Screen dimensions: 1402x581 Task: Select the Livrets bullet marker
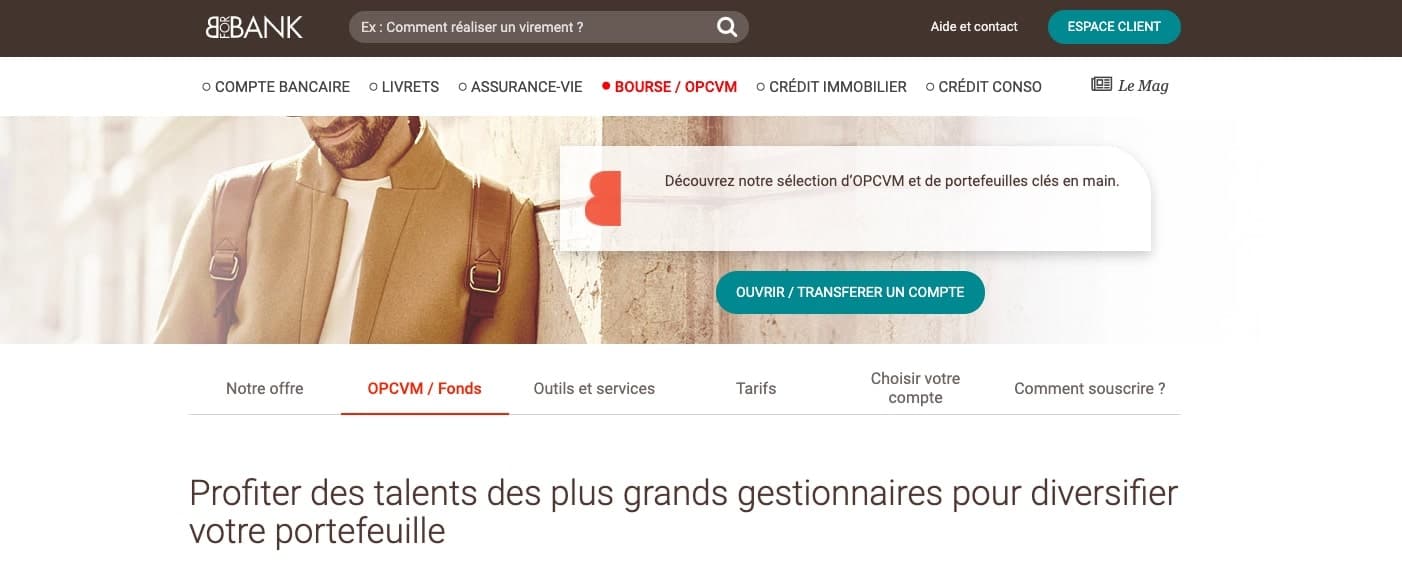pyautogui.click(x=373, y=87)
